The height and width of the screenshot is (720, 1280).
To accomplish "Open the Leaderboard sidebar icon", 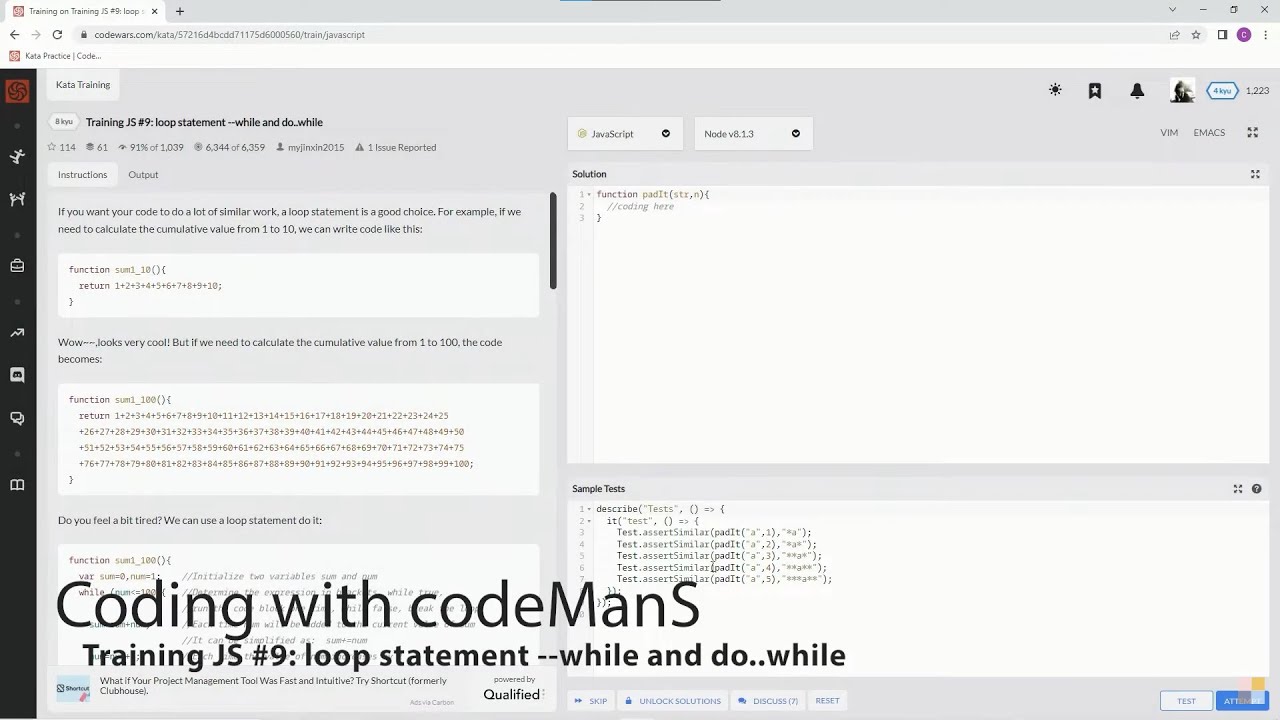I will pyautogui.click(x=17, y=333).
